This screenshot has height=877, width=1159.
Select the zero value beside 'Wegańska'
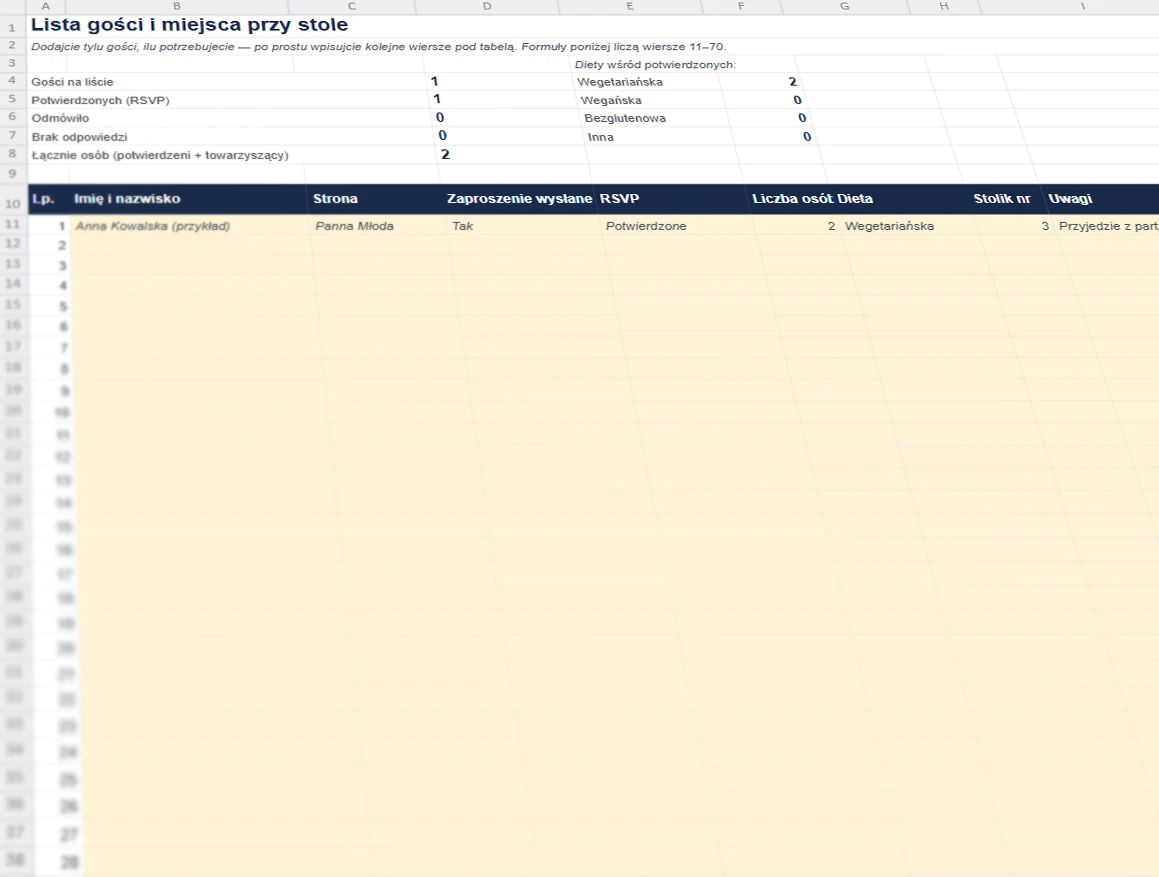tap(797, 100)
